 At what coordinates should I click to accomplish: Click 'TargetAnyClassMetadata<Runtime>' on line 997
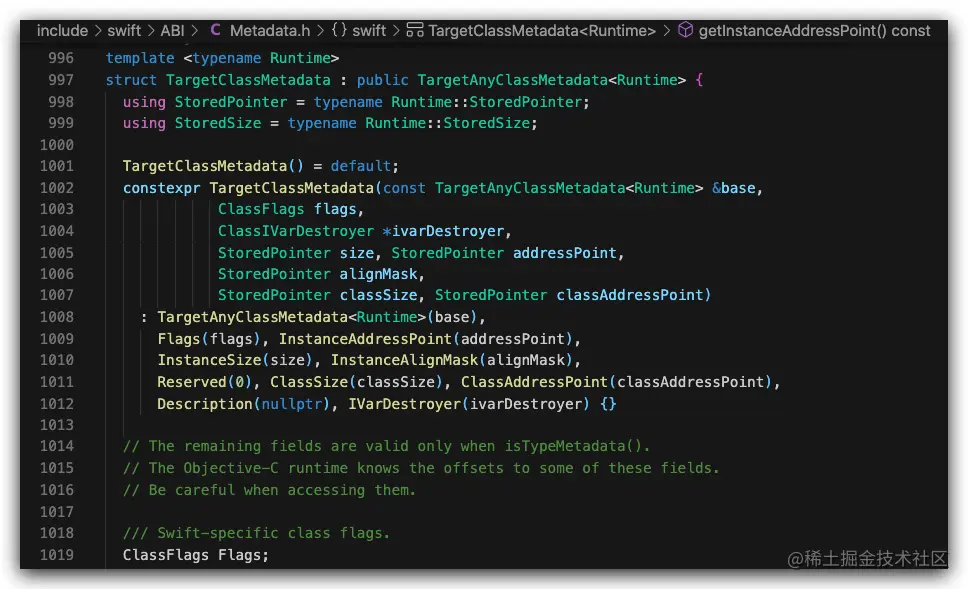tap(551, 80)
